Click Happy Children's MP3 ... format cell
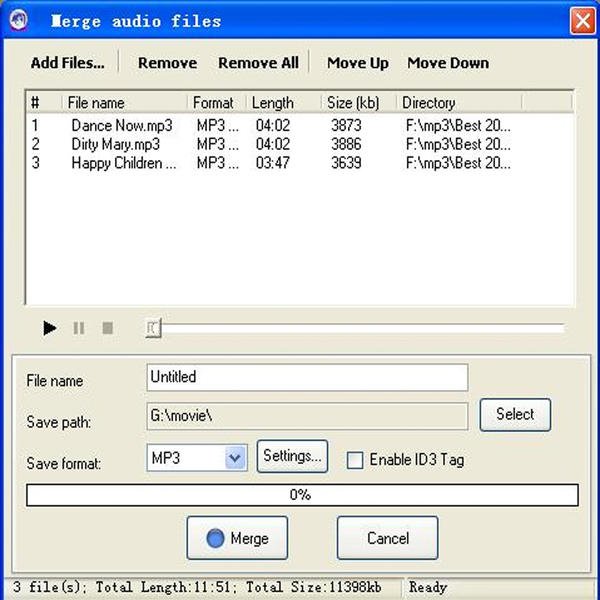 pyautogui.click(x=218, y=163)
